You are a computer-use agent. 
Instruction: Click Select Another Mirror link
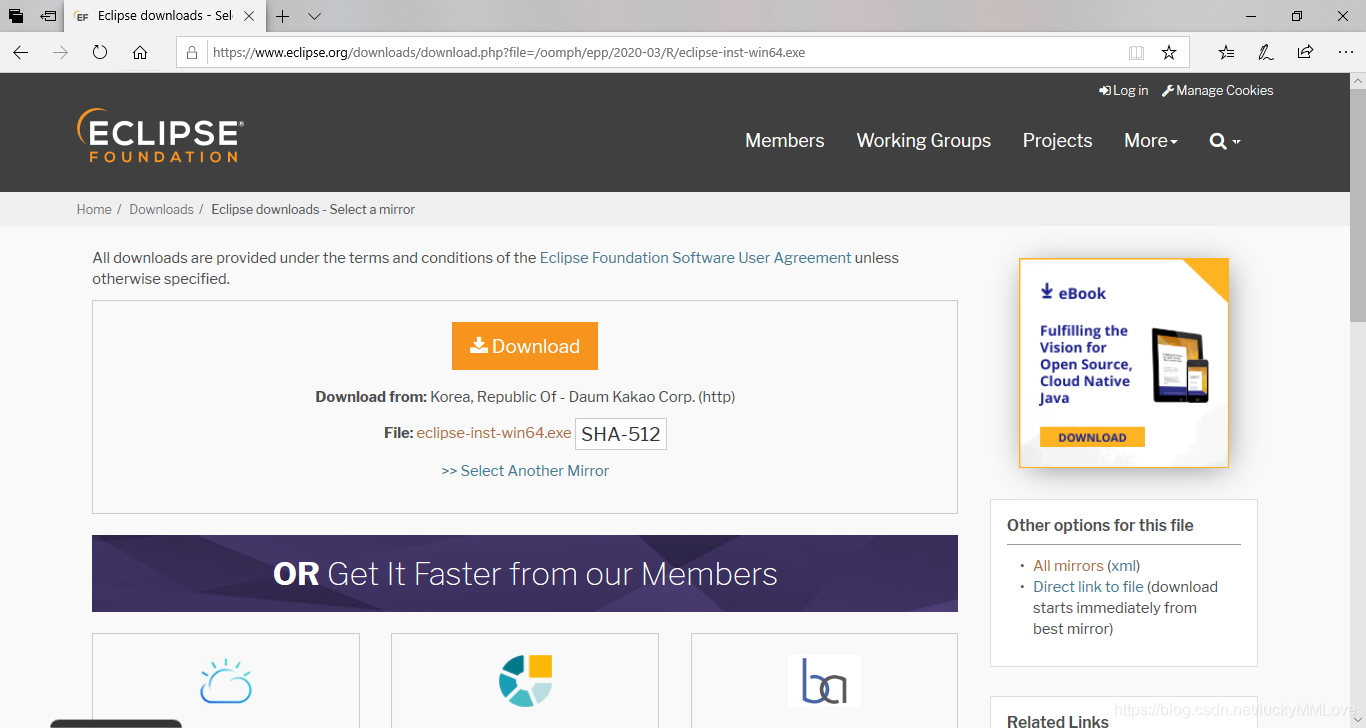[x=525, y=470]
